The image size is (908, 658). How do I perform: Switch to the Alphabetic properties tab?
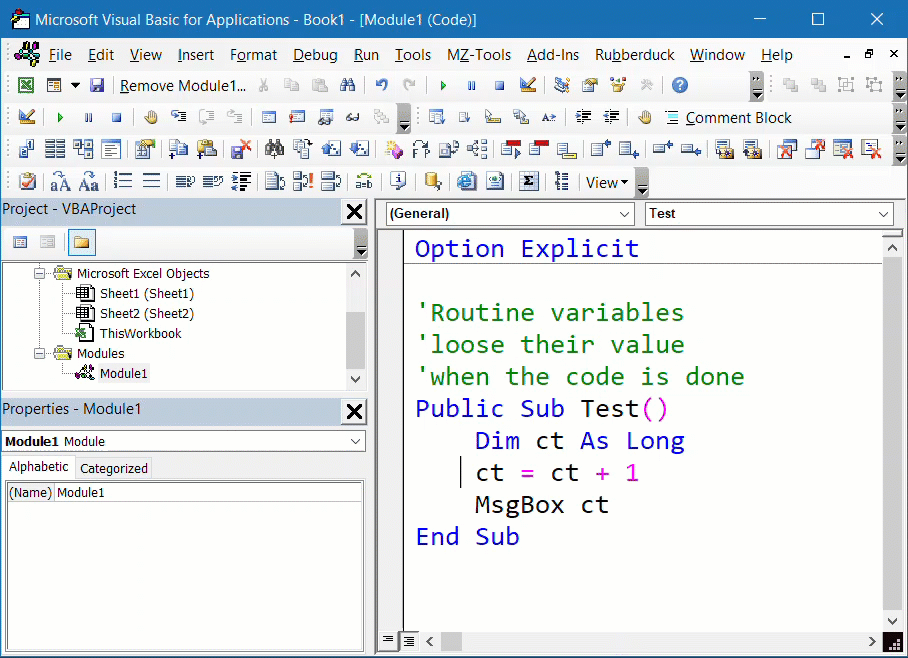tap(38, 466)
